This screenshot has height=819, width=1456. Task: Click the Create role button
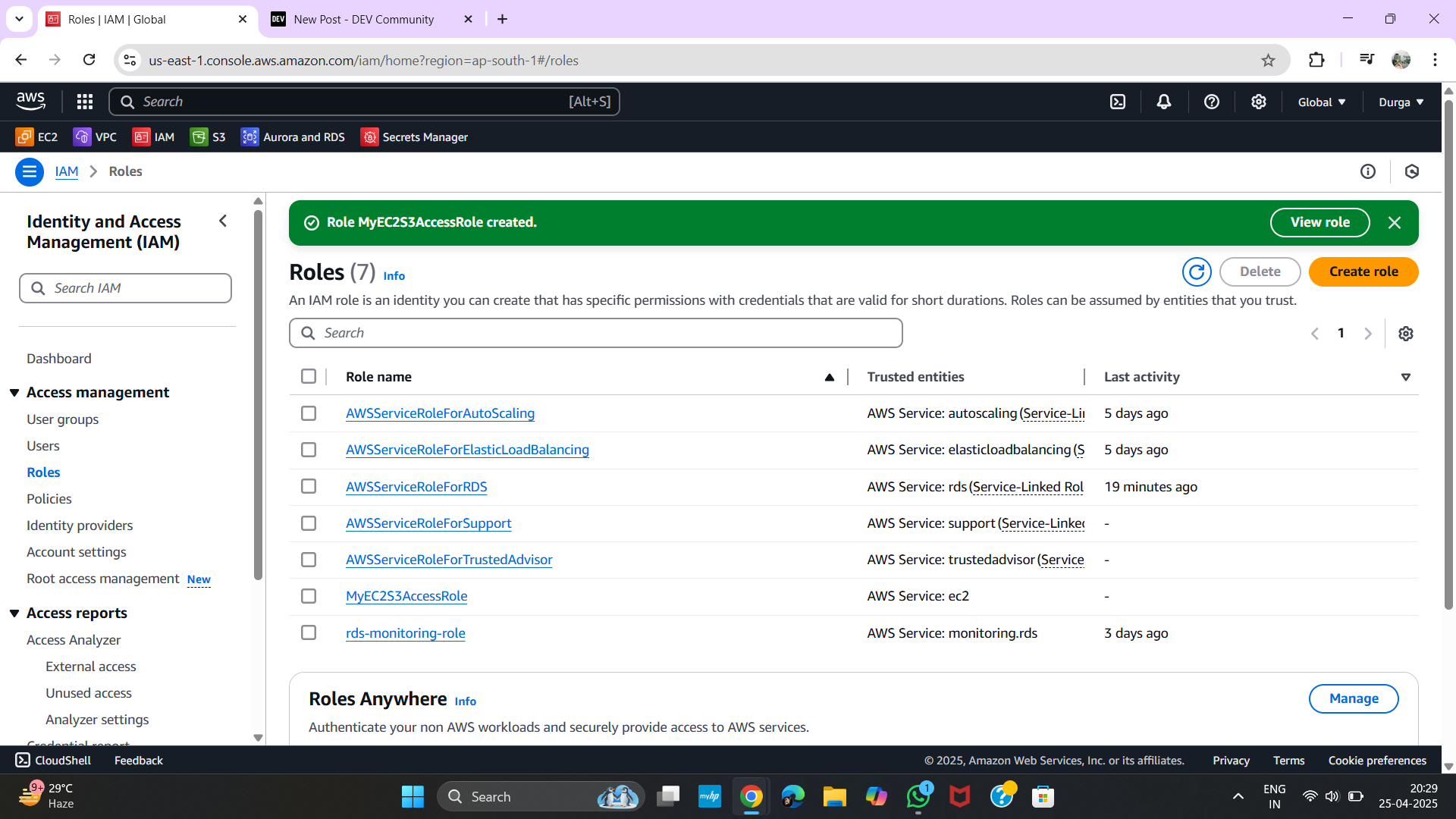click(1363, 272)
